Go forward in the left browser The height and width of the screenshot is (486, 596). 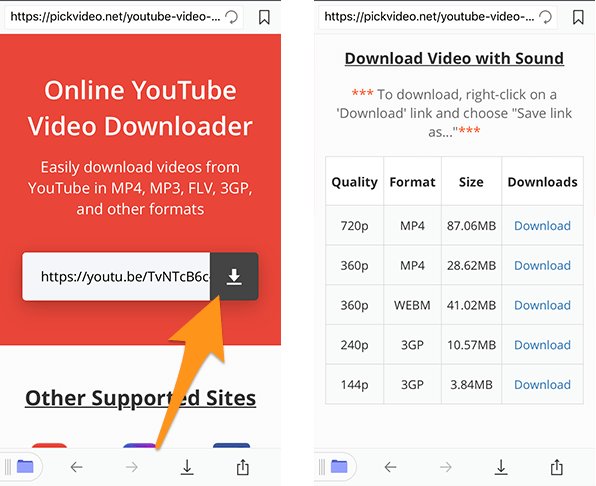click(132, 467)
